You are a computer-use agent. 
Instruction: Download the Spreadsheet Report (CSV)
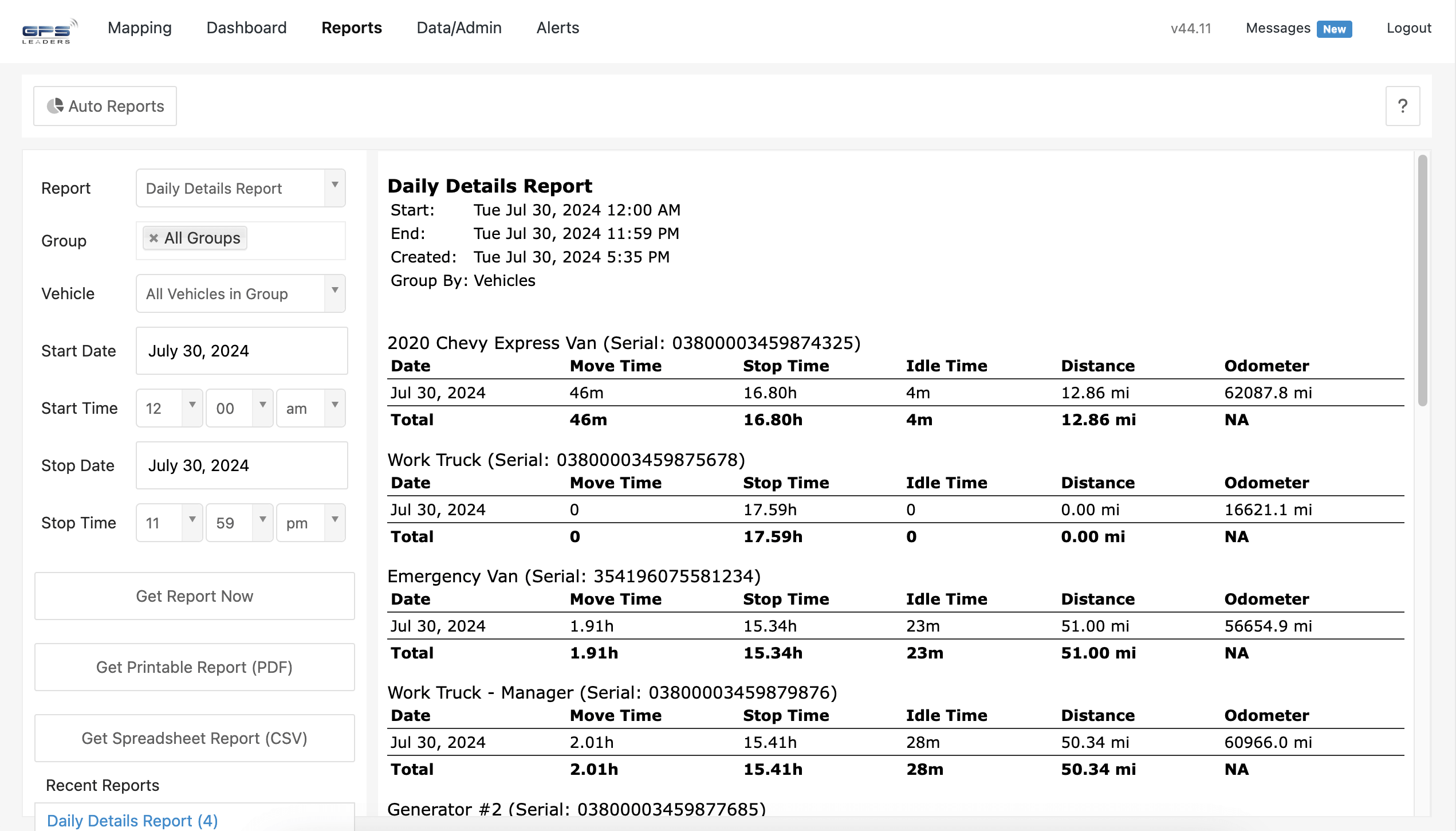coord(194,738)
